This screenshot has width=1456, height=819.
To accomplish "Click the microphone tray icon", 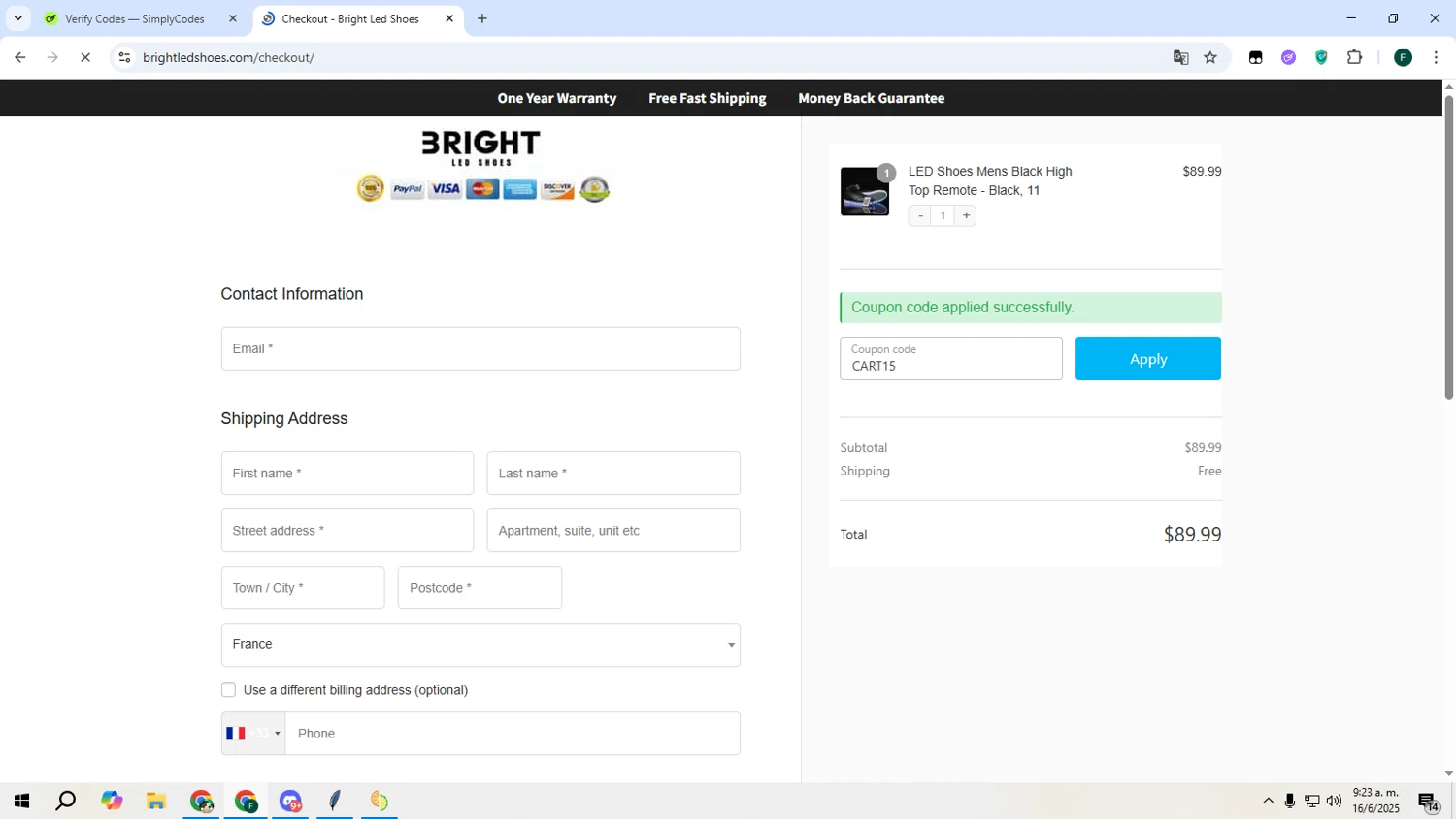I will click(1290, 801).
